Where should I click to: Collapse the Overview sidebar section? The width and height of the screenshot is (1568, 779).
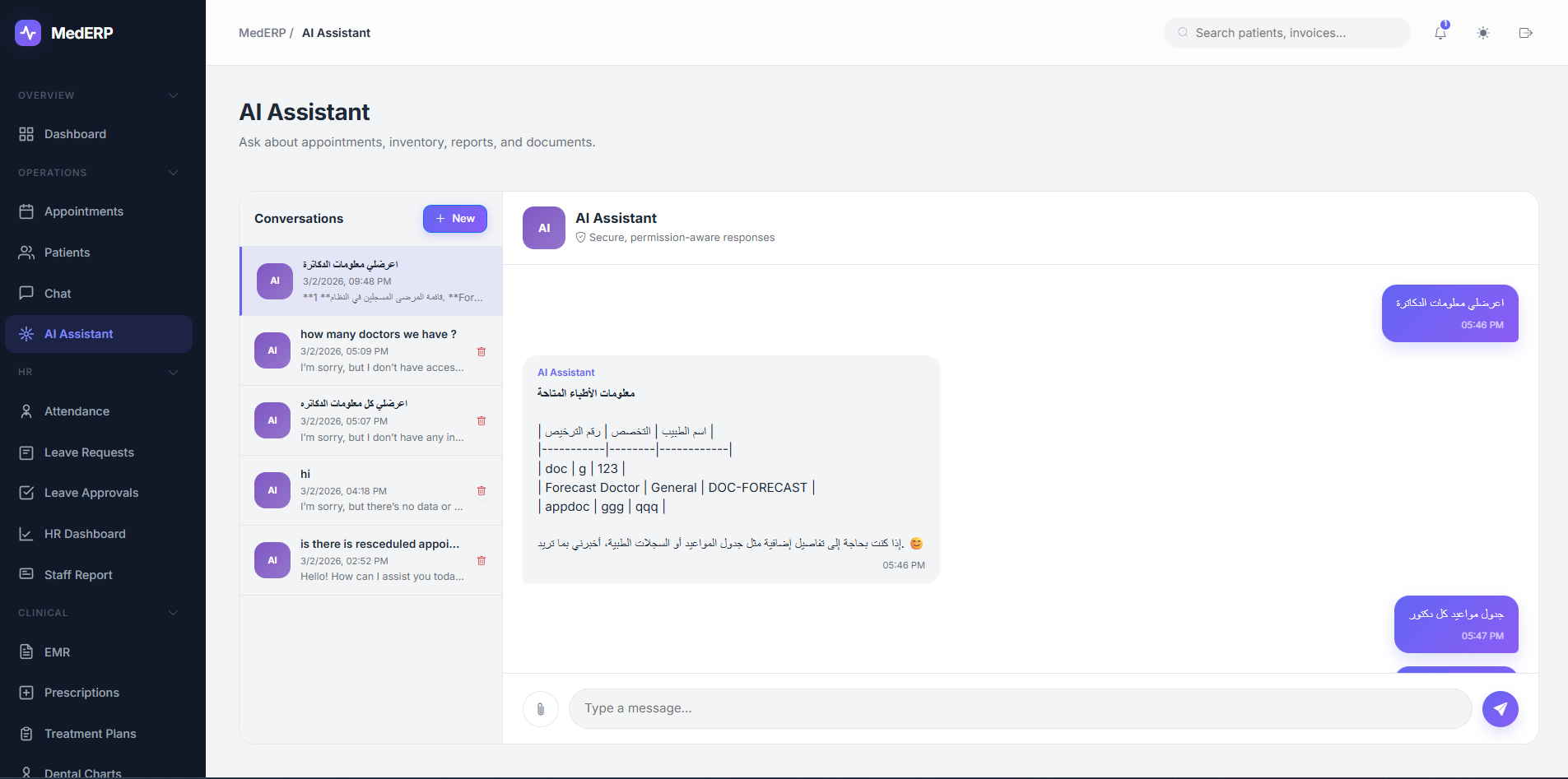click(173, 95)
